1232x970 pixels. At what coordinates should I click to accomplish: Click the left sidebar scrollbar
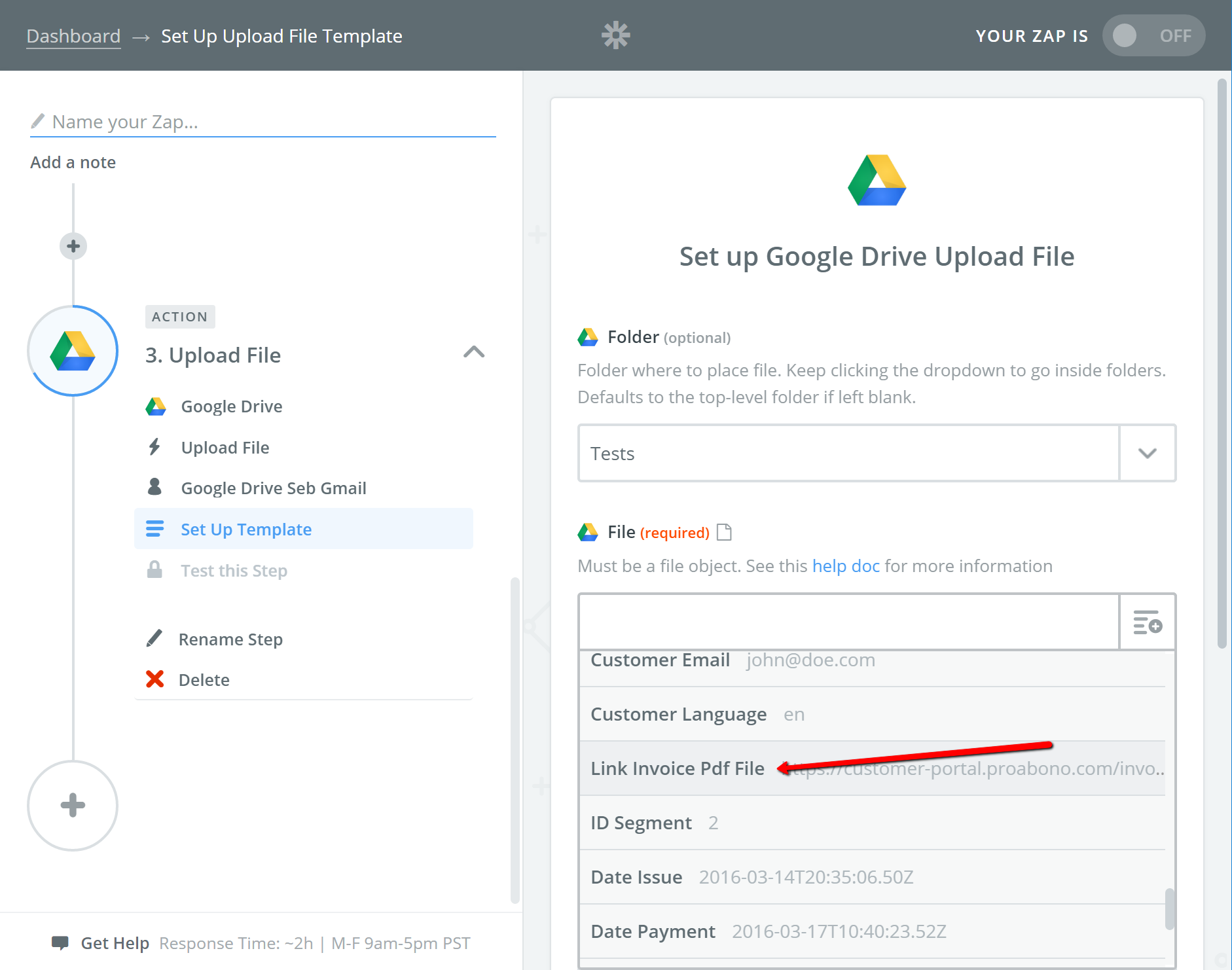pyautogui.click(x=515, y=740)
